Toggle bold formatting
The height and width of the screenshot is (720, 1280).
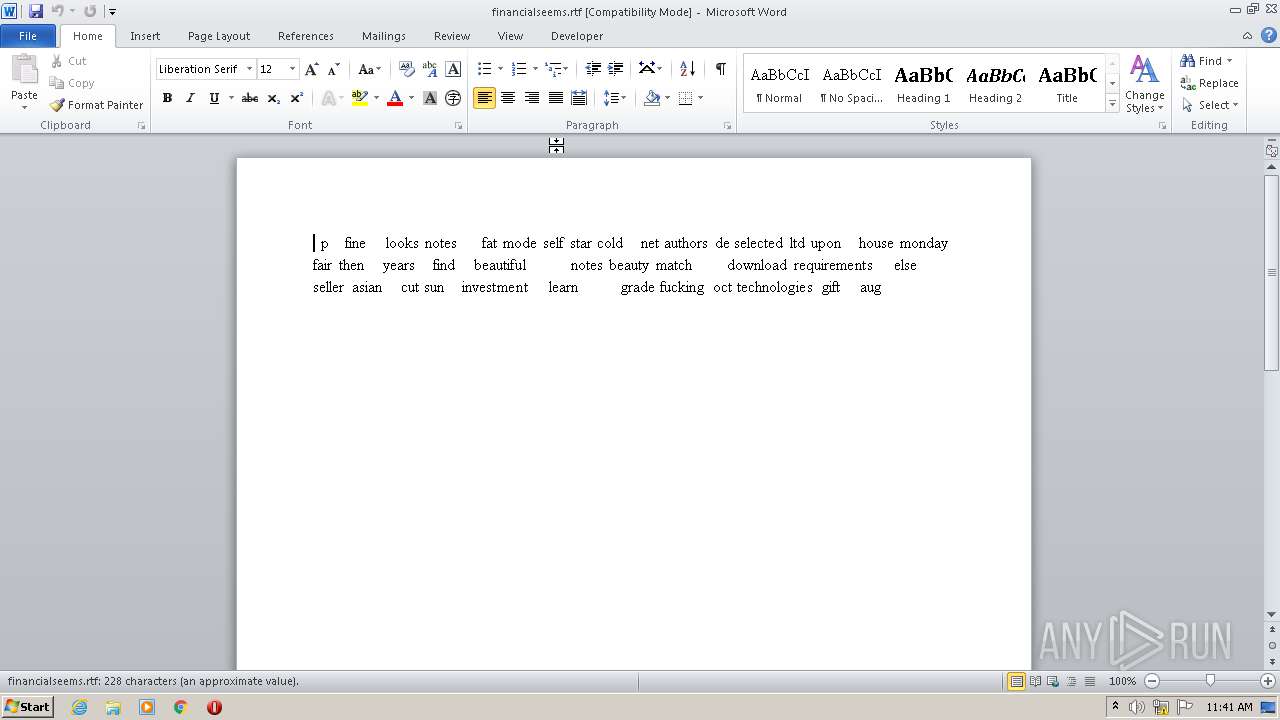pos(167,98)
